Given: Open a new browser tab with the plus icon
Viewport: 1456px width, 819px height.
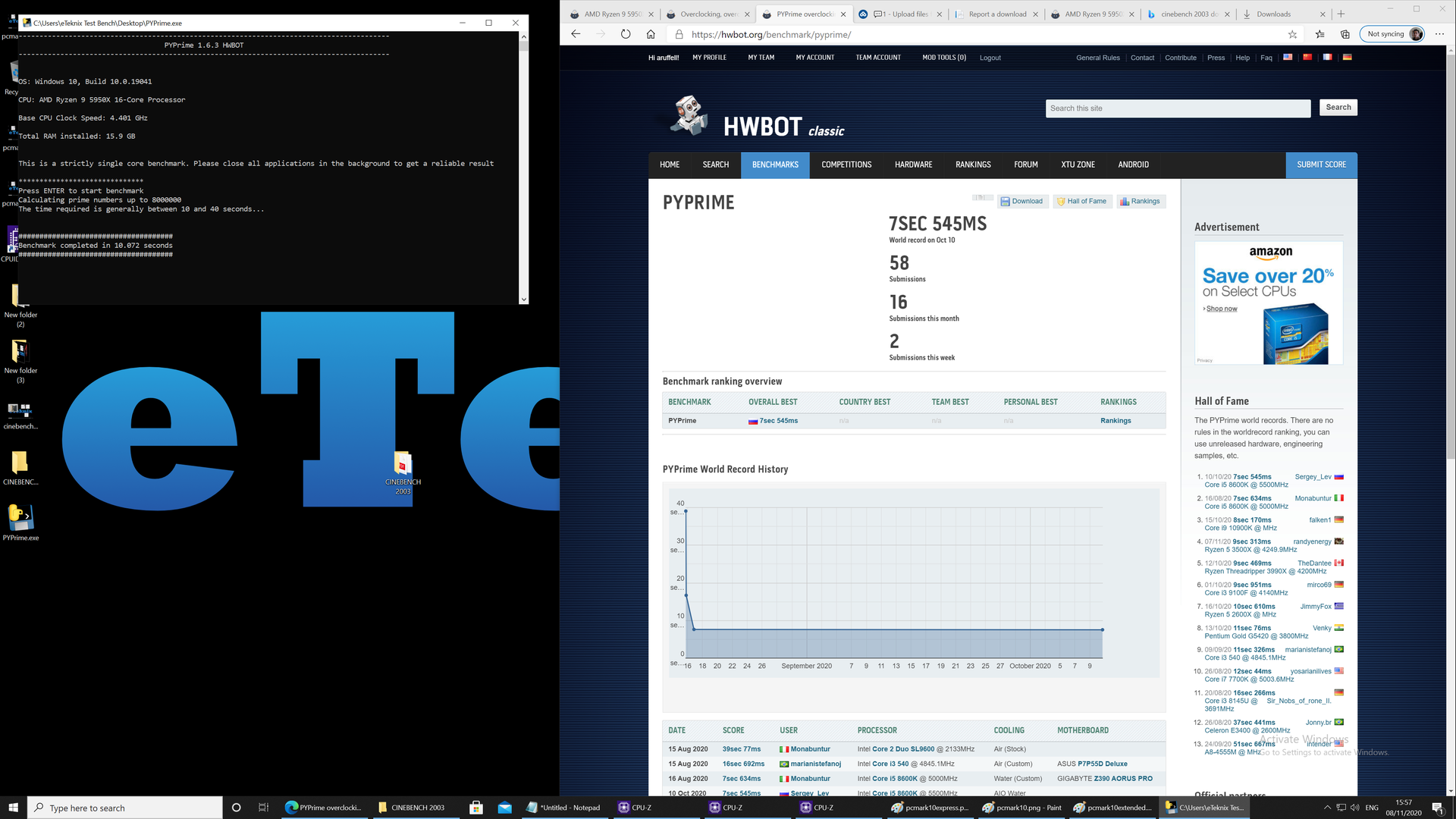Looking at the screenshot, I should 1341,14.
